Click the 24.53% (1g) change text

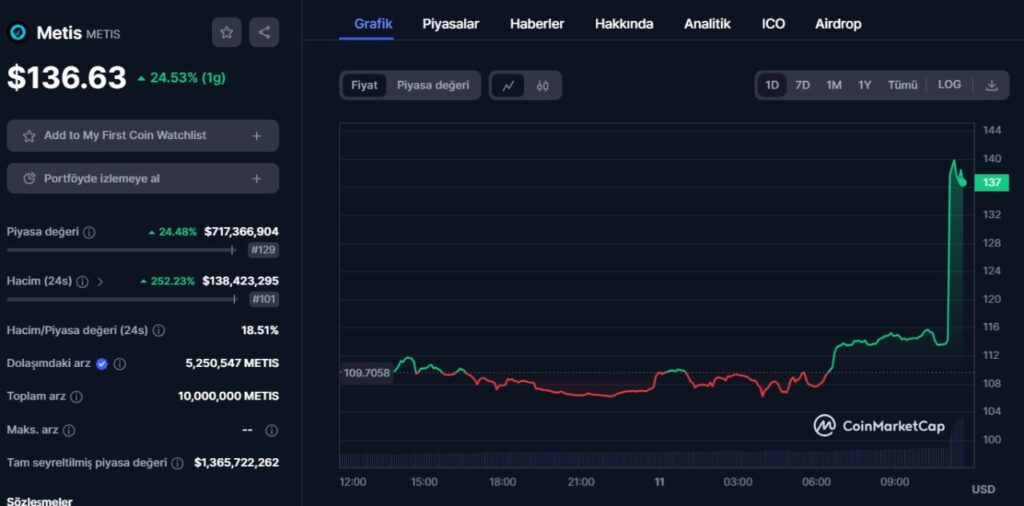pos(181,78)
